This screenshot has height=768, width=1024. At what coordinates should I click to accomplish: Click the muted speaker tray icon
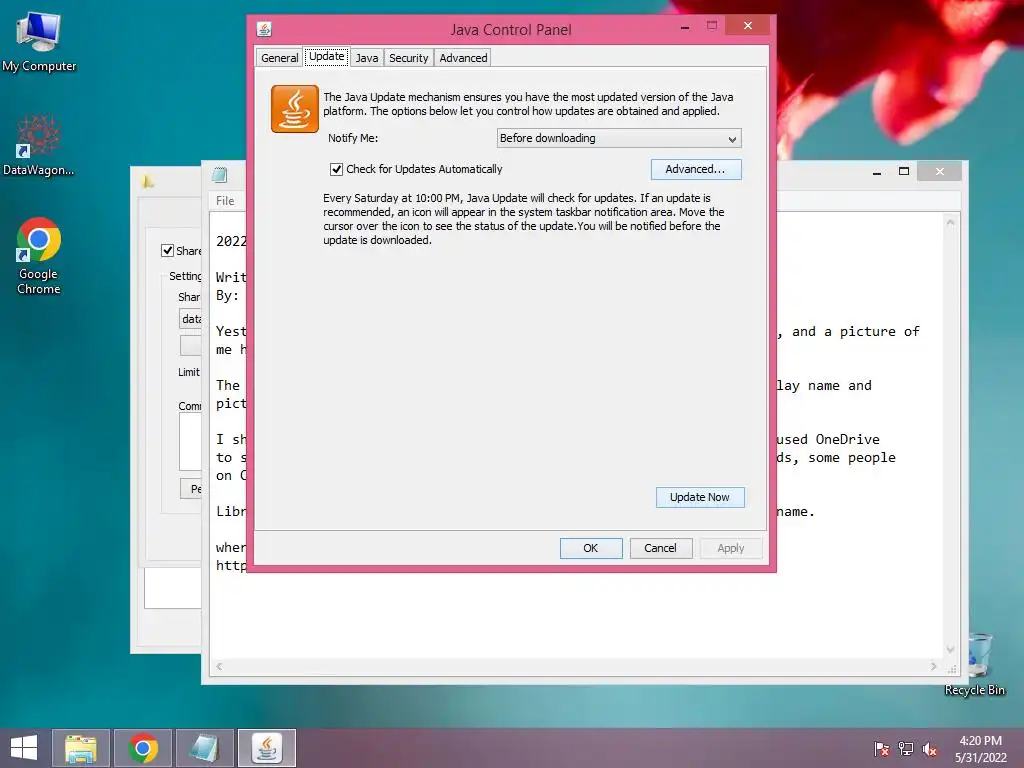929,748
